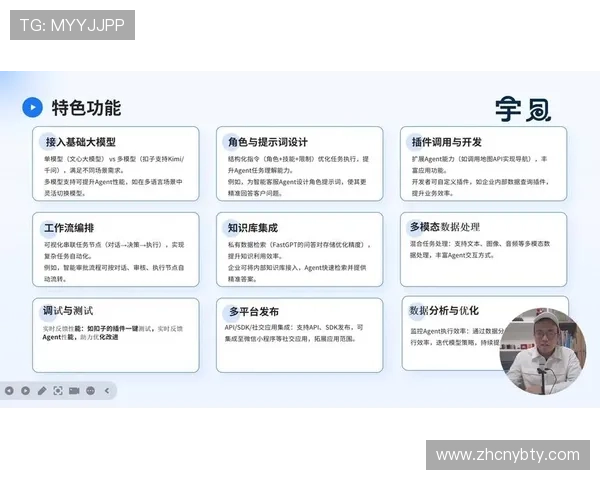Click the 知识库集成 card title
The height and width of the screenshot is (480, 600).
(x=253, y=228)
